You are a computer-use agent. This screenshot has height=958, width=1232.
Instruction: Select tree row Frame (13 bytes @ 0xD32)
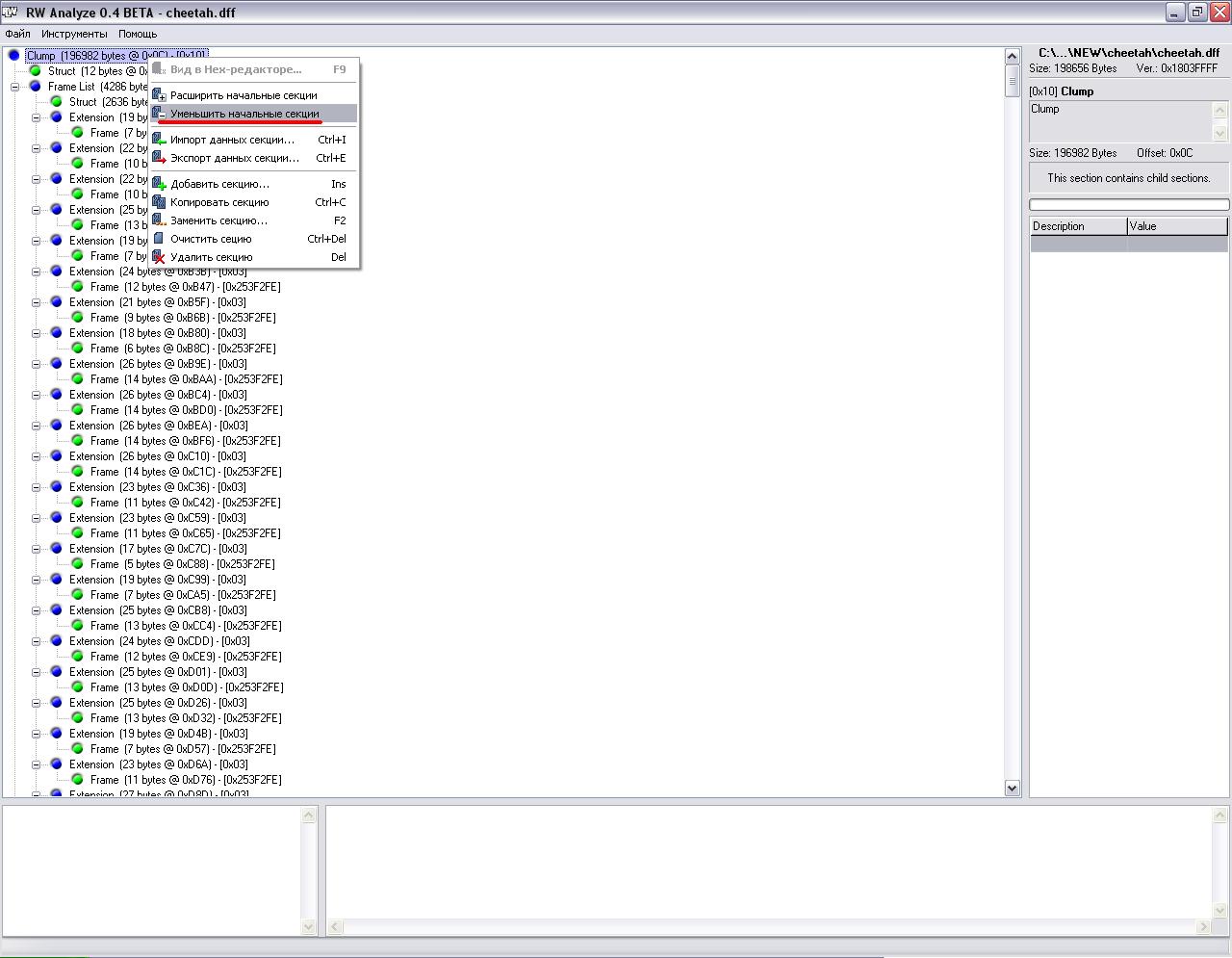click(187, 718)
